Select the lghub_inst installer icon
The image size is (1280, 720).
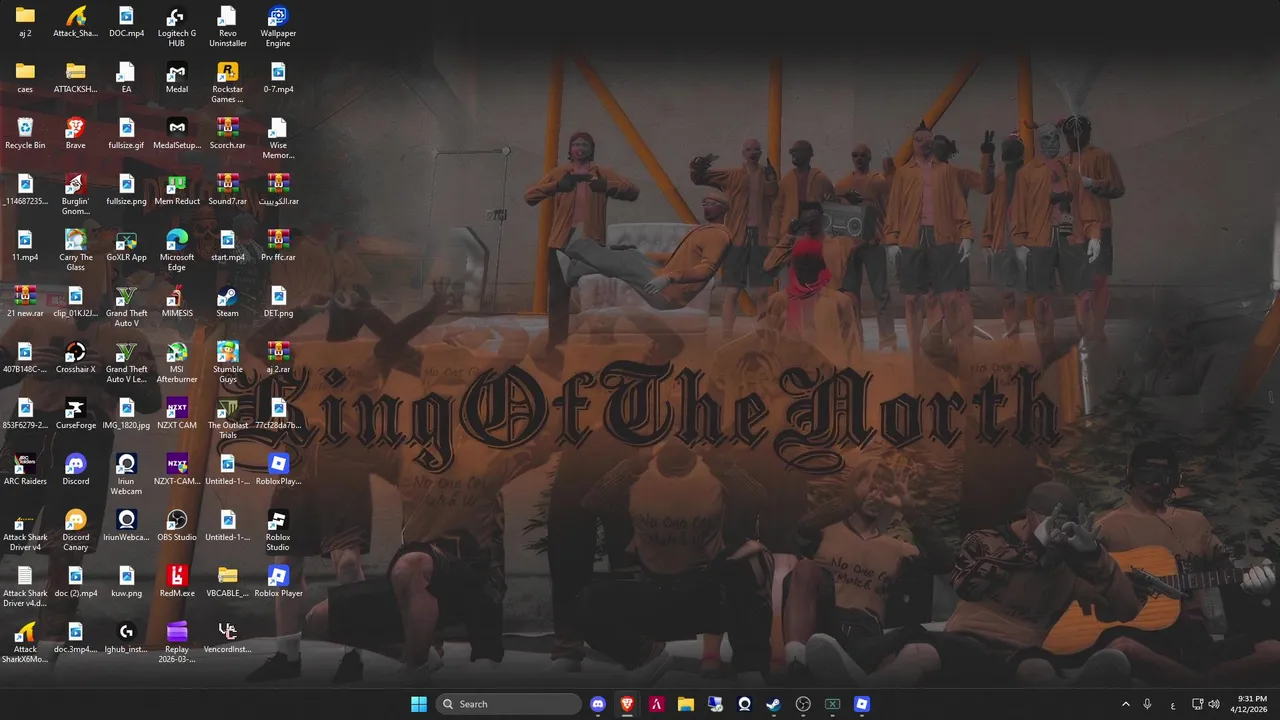click(x=126, y=638)
